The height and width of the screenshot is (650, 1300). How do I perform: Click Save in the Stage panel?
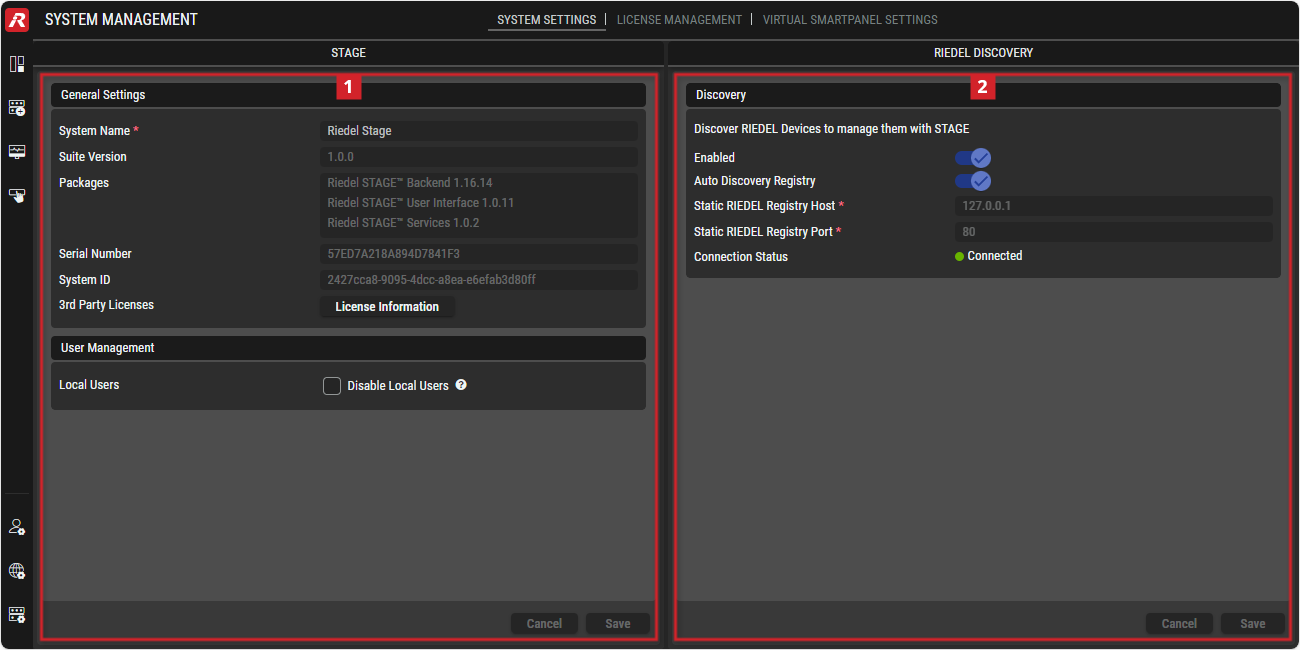[618, 624]
